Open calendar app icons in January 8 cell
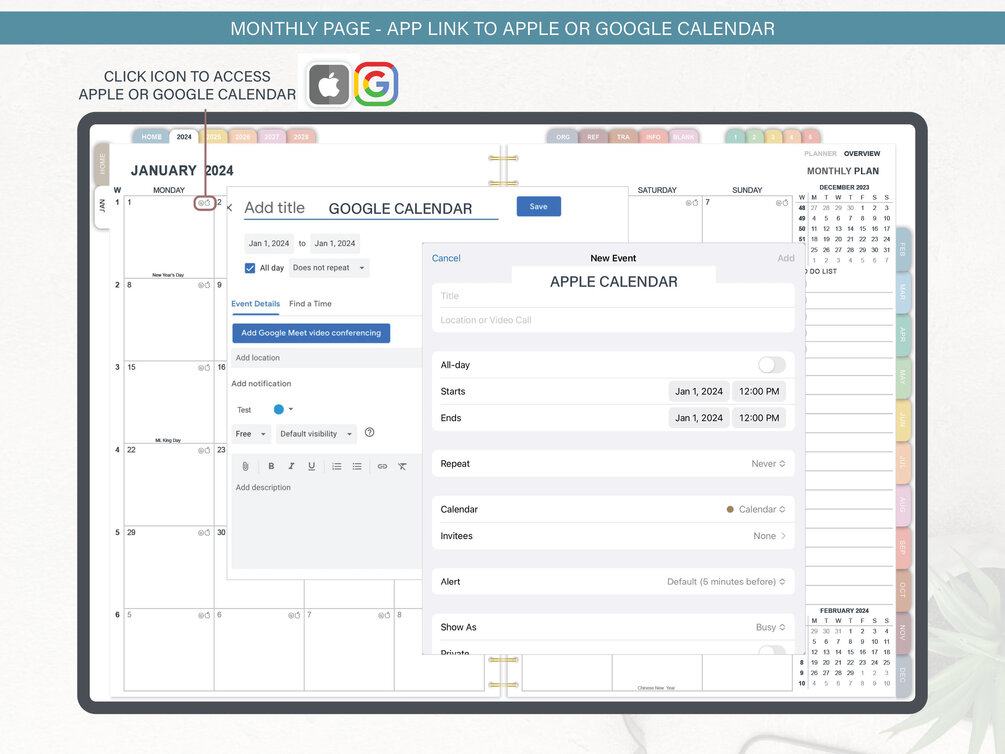Screen dimensions: 1005x754 204,285
